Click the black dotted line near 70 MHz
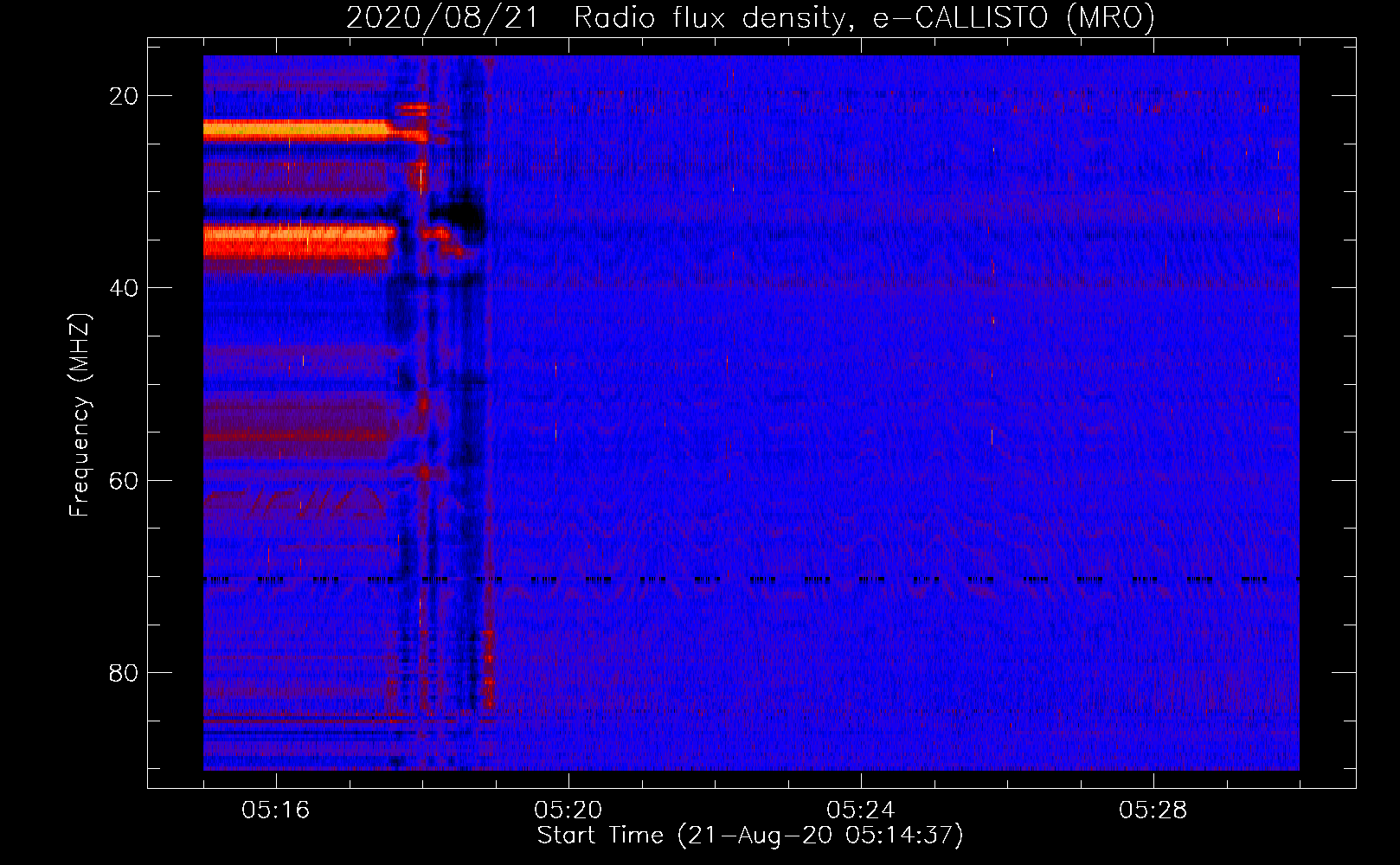 751,580
